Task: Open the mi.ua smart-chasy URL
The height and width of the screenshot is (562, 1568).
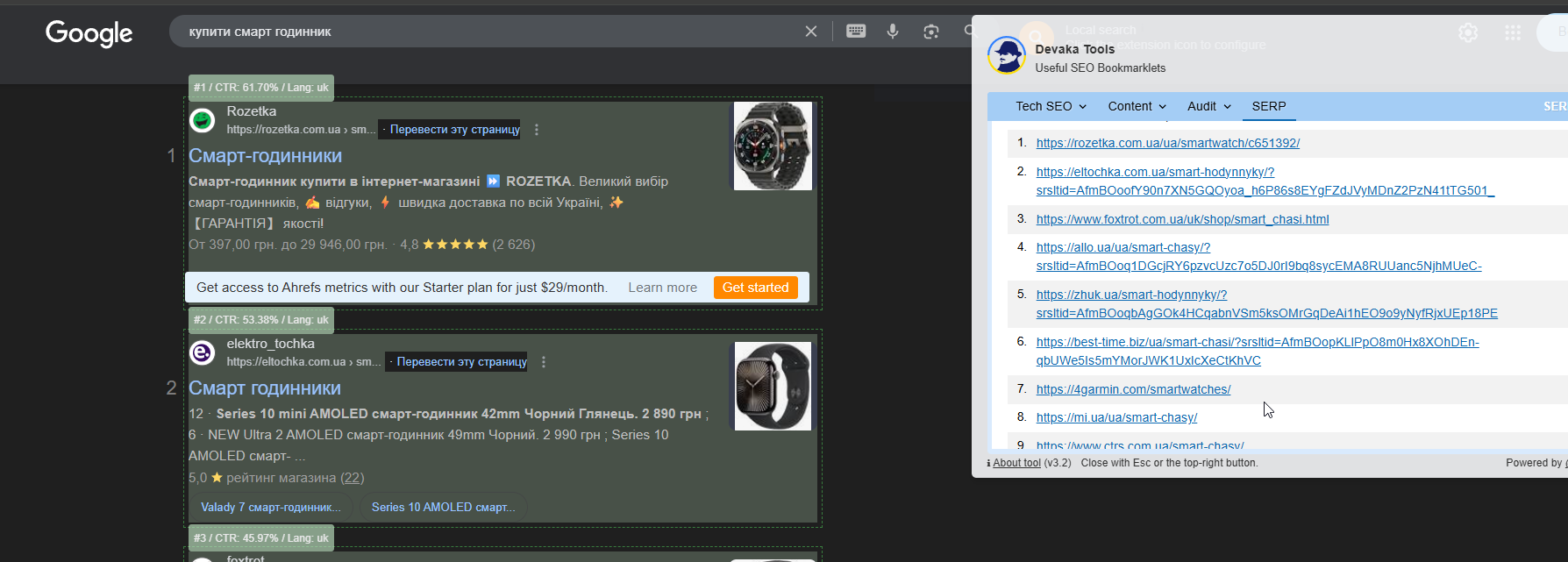Action: point(1116,417)
